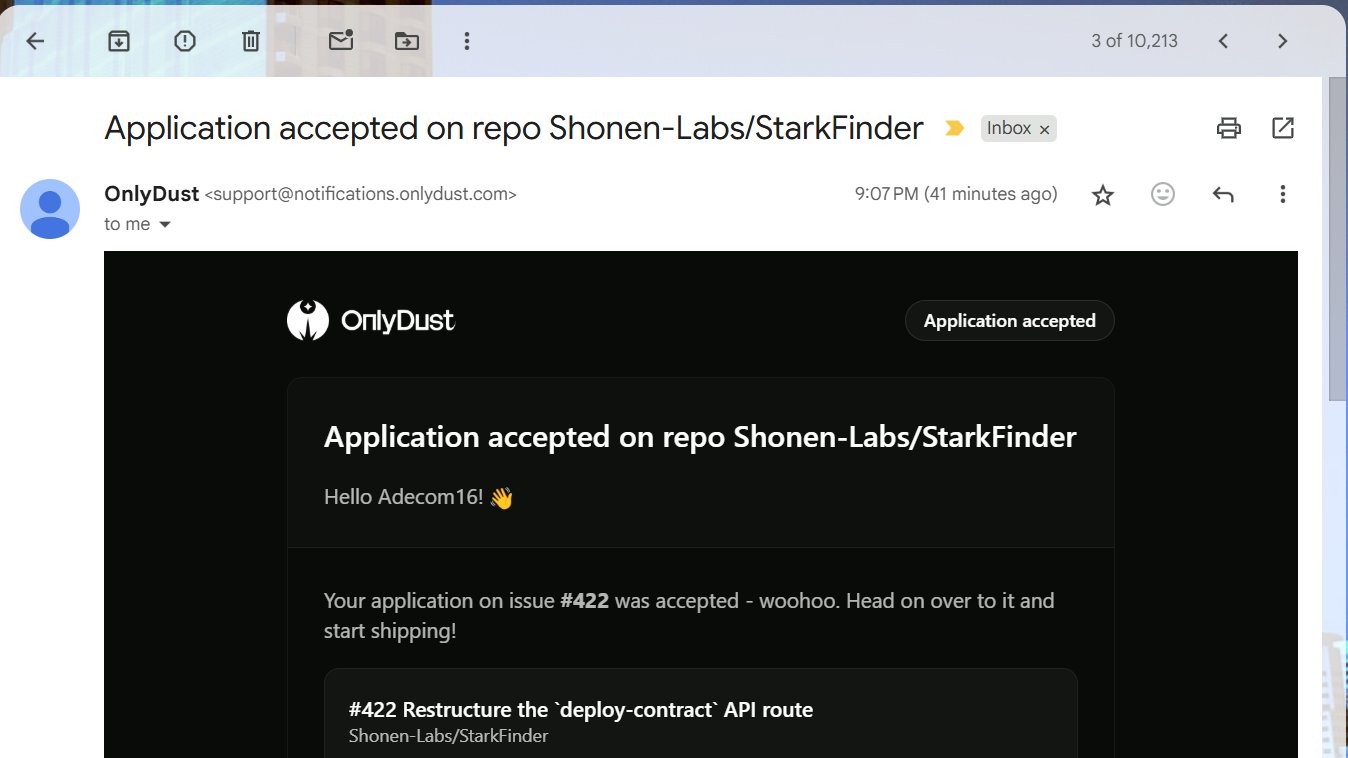Expand the 'to me' recipient details
This screenshot has width=1348, height=758.
(x=165, y=225)
